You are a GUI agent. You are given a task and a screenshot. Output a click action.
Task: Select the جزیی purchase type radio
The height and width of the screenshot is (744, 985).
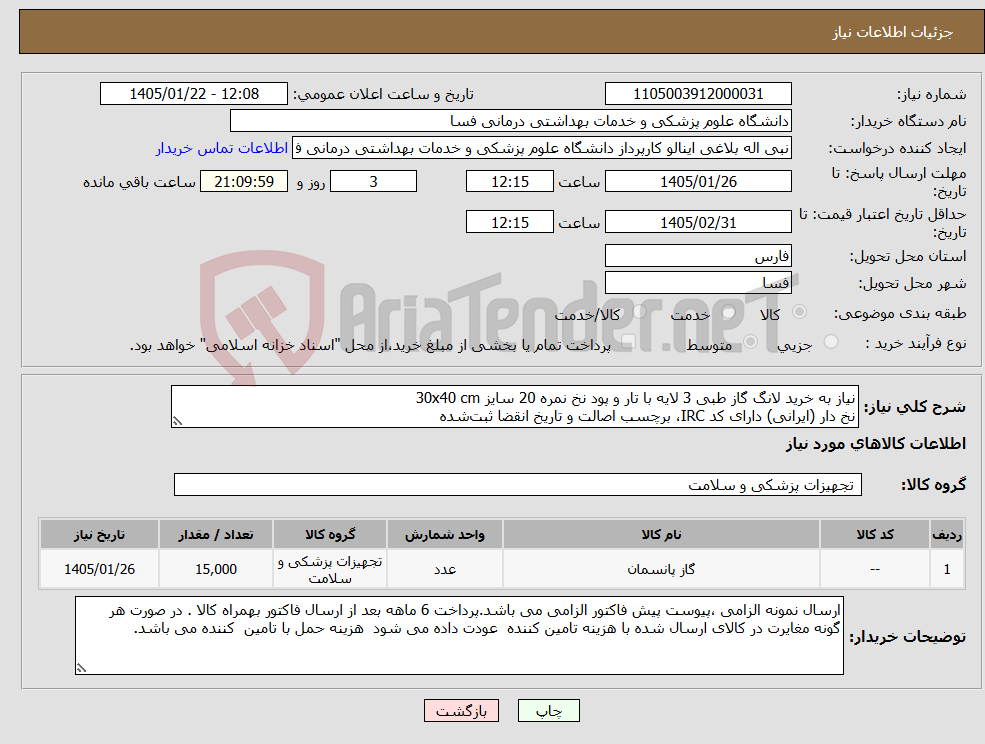tap(831, 342)
